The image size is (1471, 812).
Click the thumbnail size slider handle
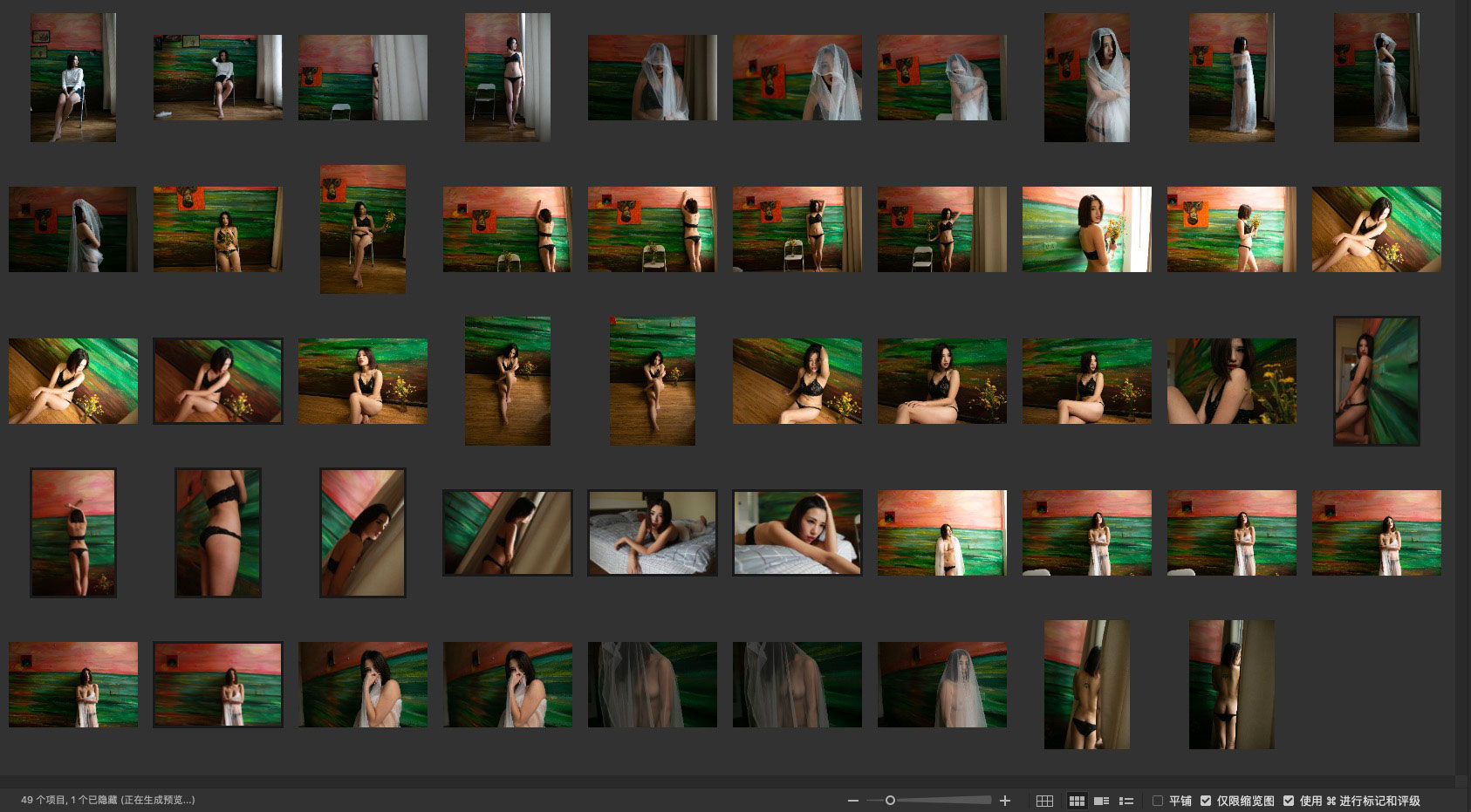pos(890,801)
